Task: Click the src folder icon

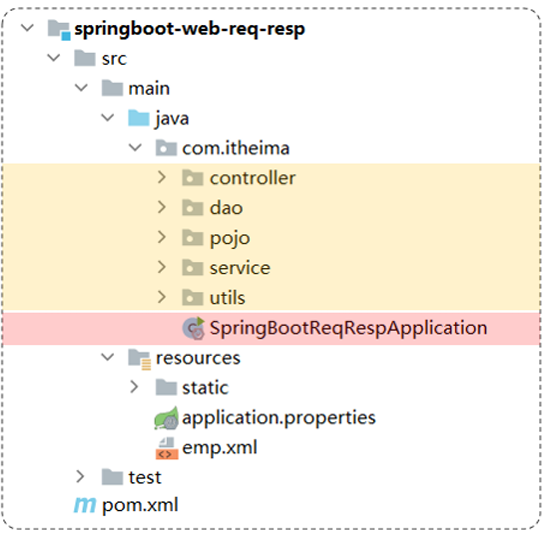Action: pyautogui.click(x=85, y=58)
